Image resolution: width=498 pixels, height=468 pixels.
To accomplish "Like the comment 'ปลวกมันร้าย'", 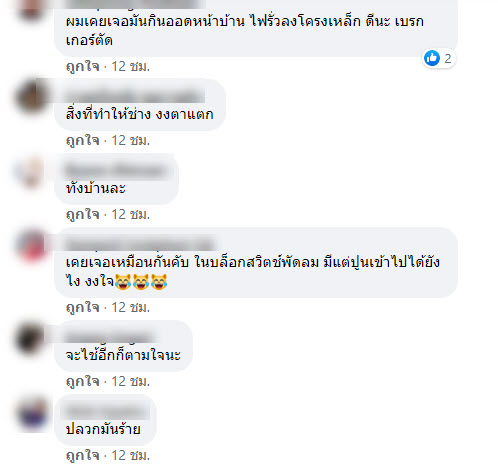I will click(x=83, y=456).
